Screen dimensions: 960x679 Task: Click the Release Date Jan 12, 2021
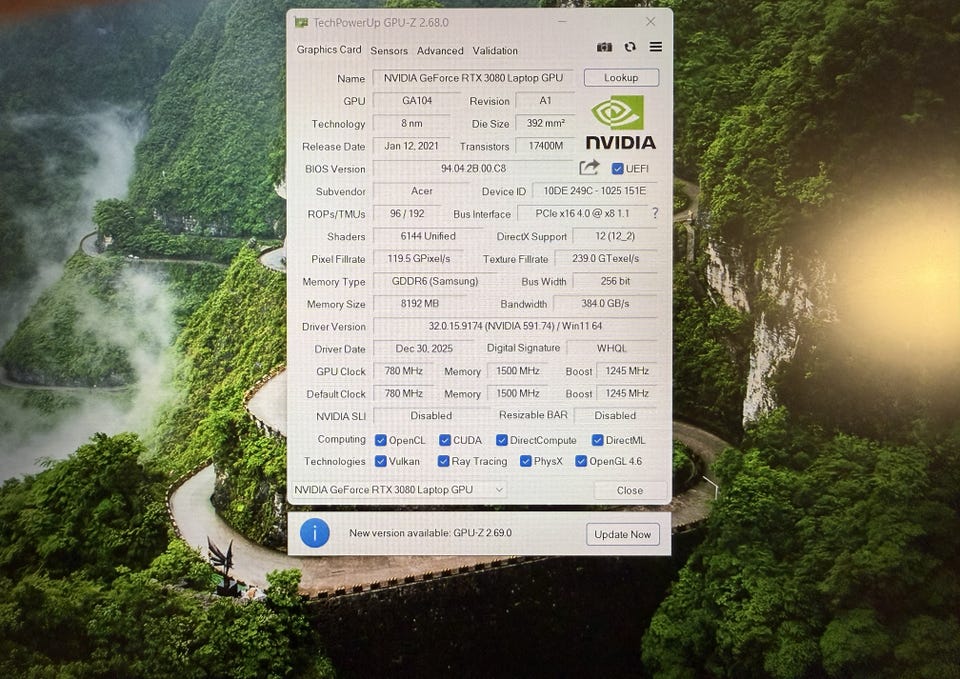click(x=411, y=146)
